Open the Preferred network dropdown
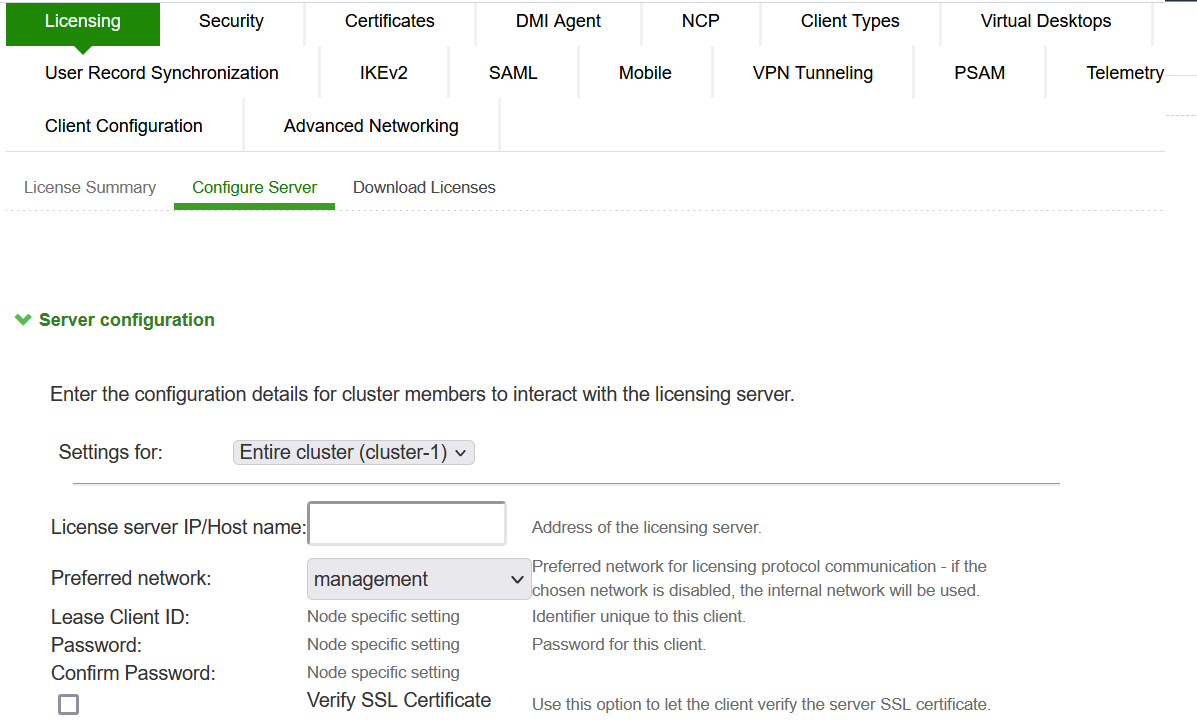Screen dimensions: 1197x723 (x=418, y=579)
